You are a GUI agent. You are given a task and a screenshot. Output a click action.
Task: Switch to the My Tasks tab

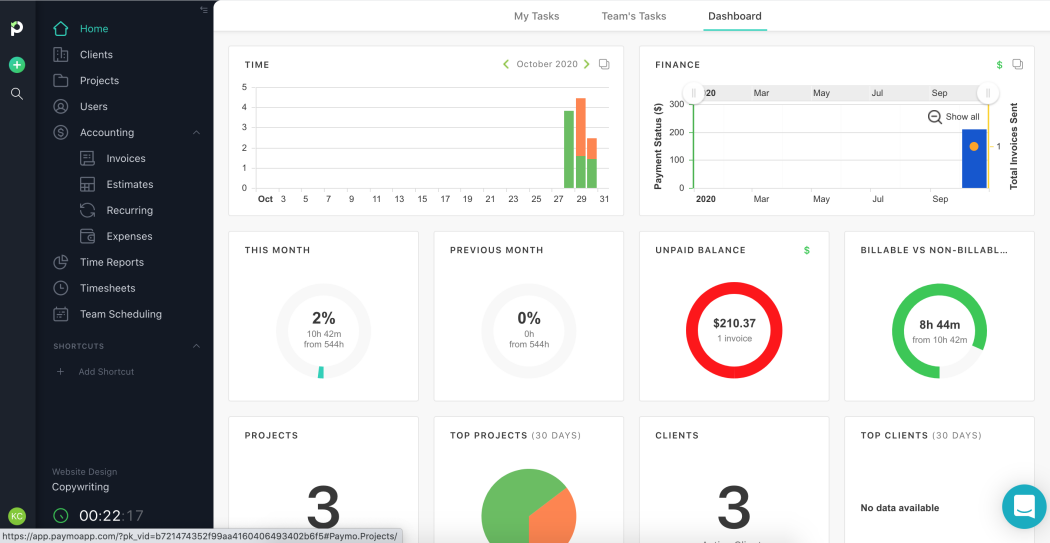point(536,16)
